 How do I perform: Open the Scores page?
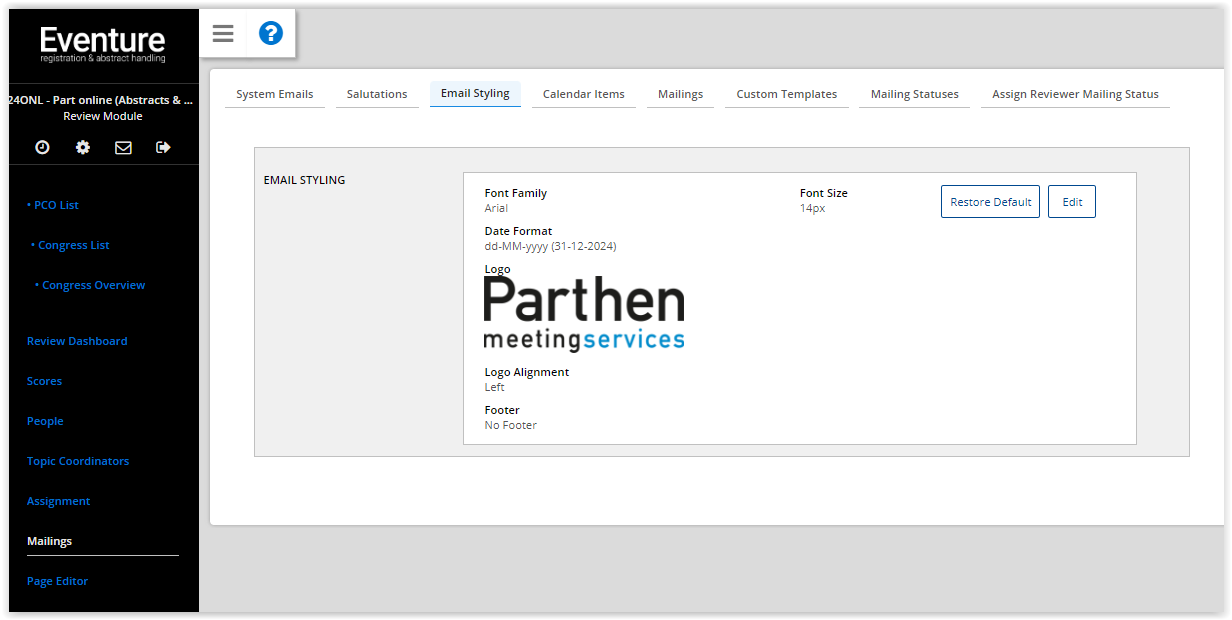coord(44,381)
